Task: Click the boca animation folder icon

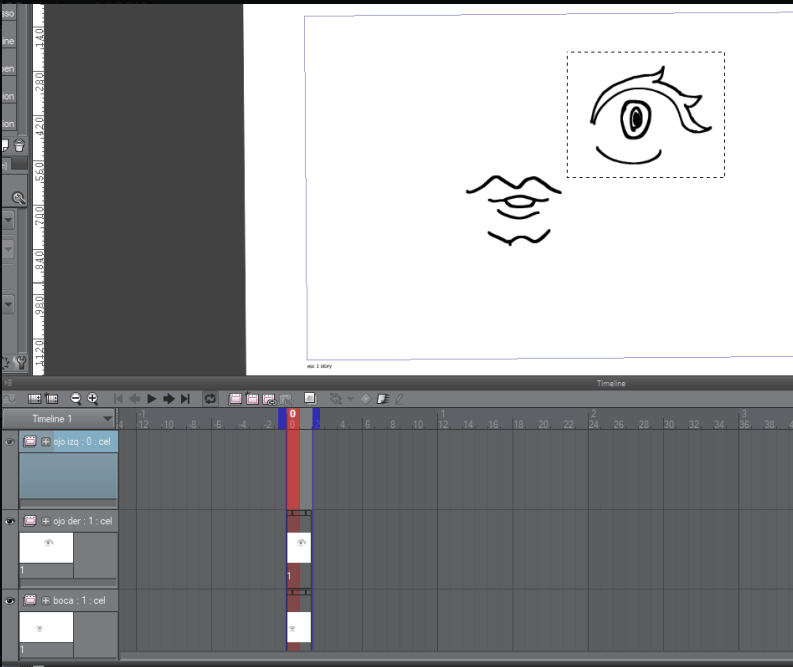Action: (30, 600)
